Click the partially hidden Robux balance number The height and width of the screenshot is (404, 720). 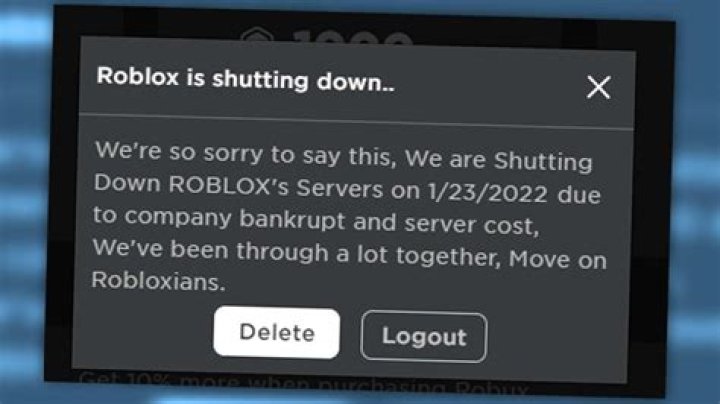click(353, 39)
